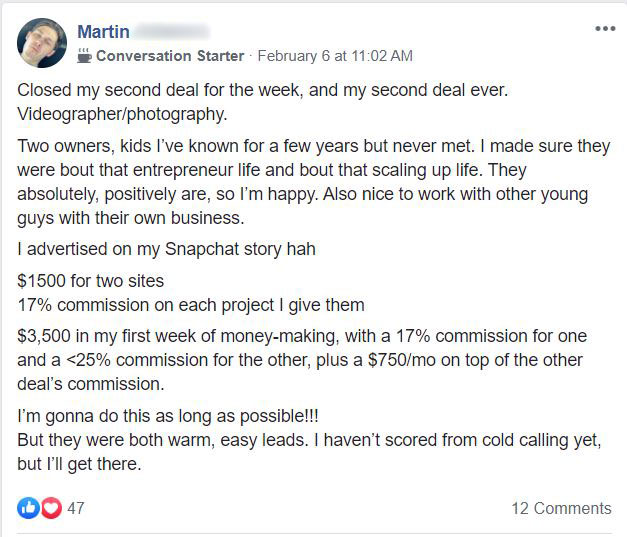Open the three-dots post options menu
The width and height of the screenshot is (627, 537).
tap(605, 28)
